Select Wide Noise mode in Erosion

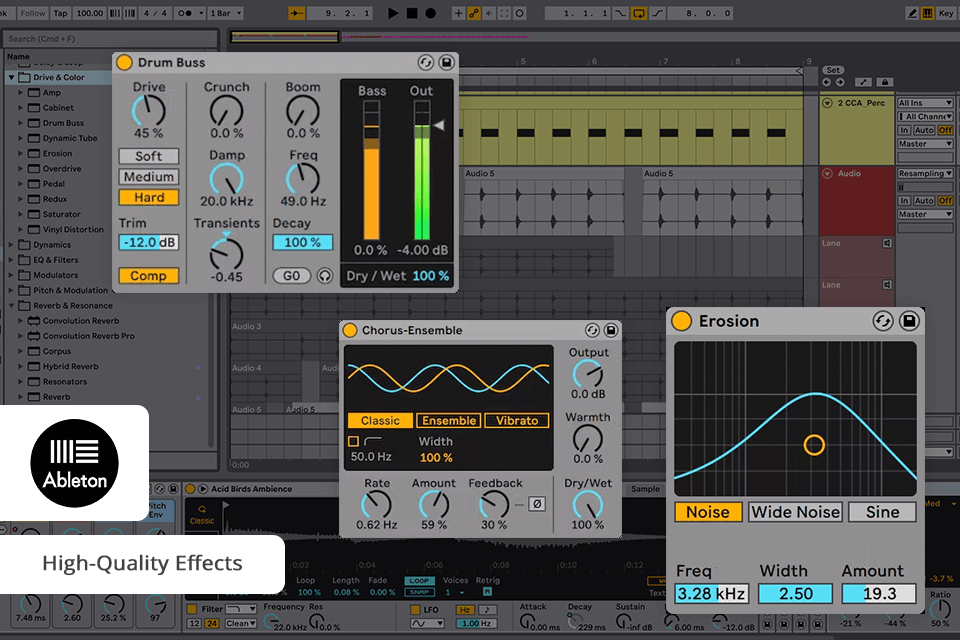tap(795, 512)
